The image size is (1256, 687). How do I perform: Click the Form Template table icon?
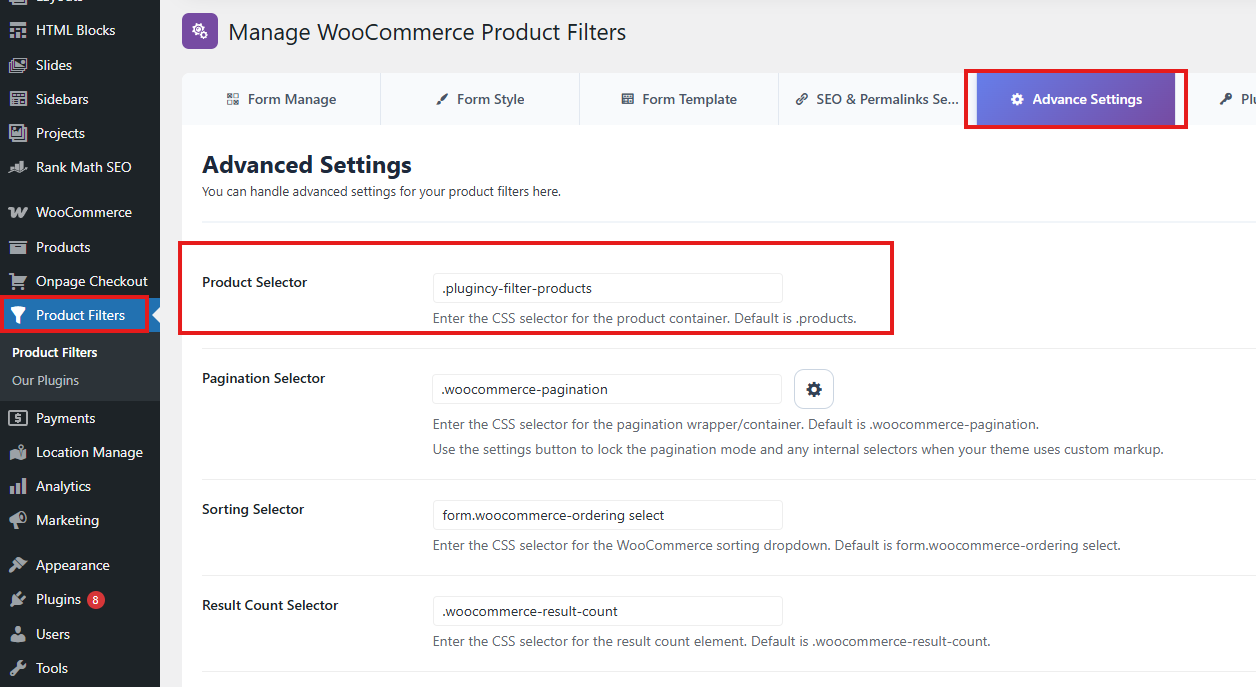pyautogui.click(x=627, y=99)
